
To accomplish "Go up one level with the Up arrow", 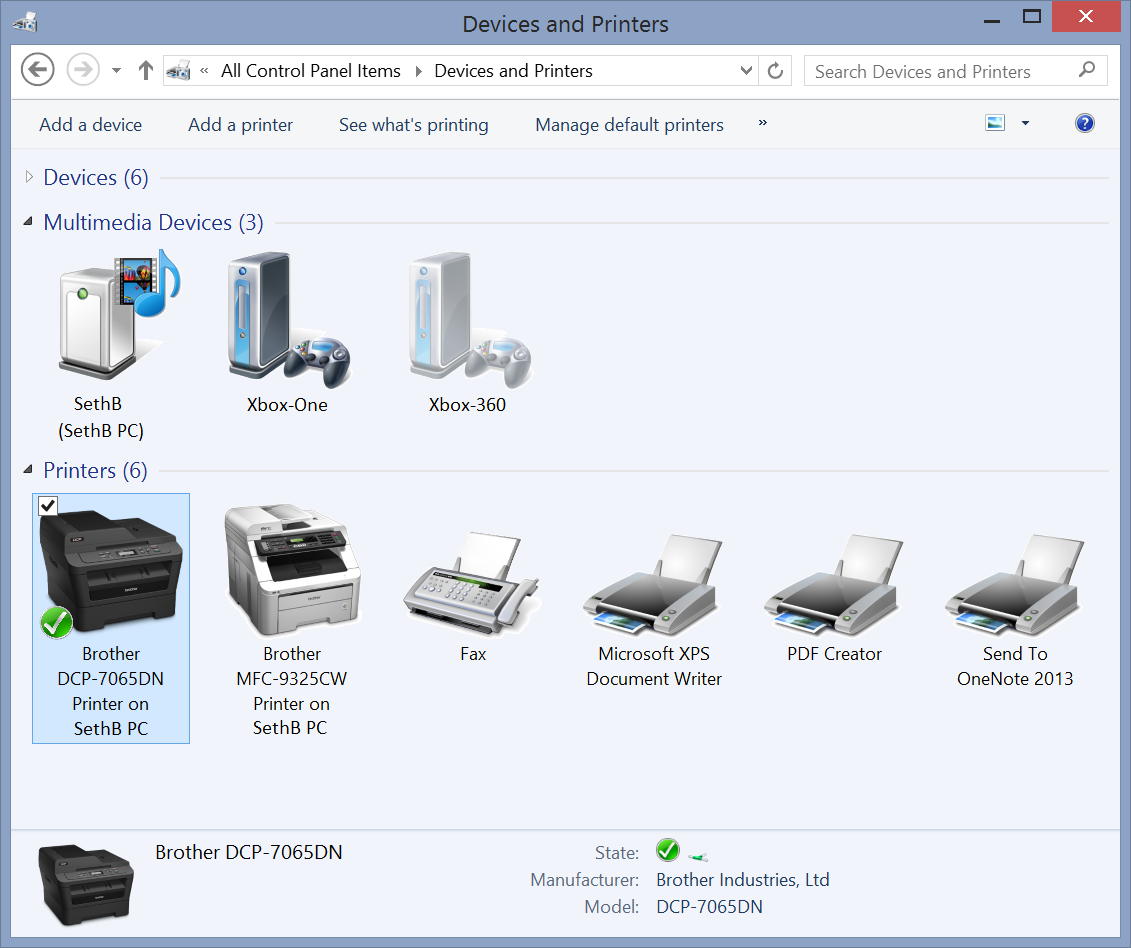I will 146,70.
